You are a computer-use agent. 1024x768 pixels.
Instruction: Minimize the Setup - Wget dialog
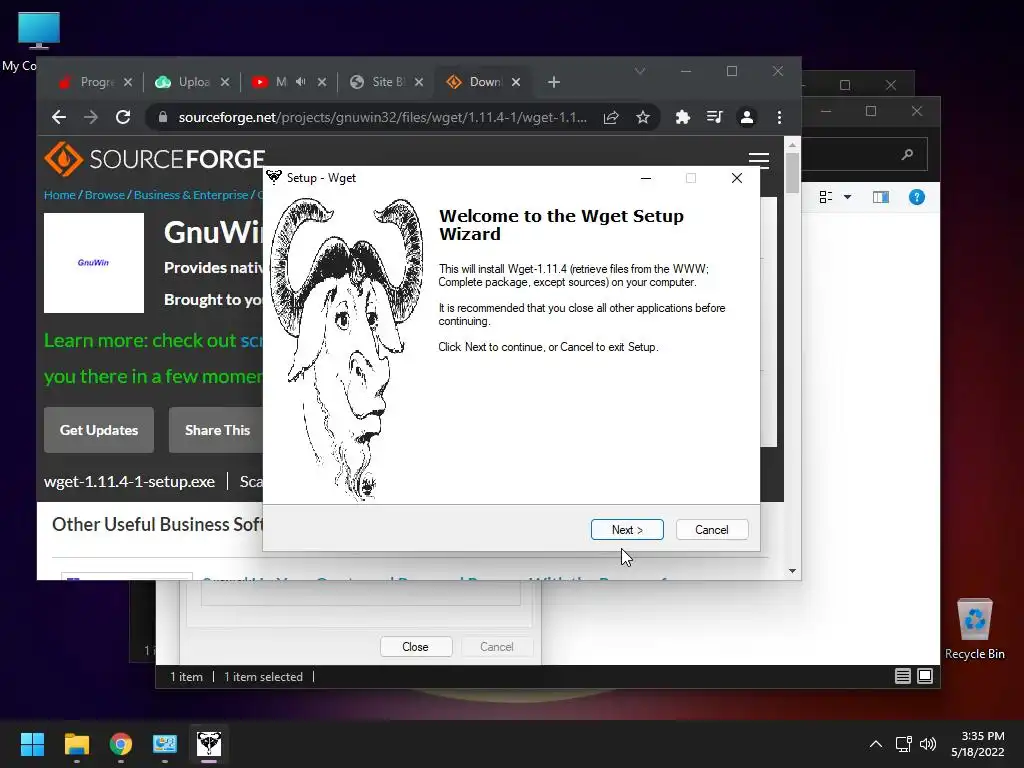tap(646, 178)
